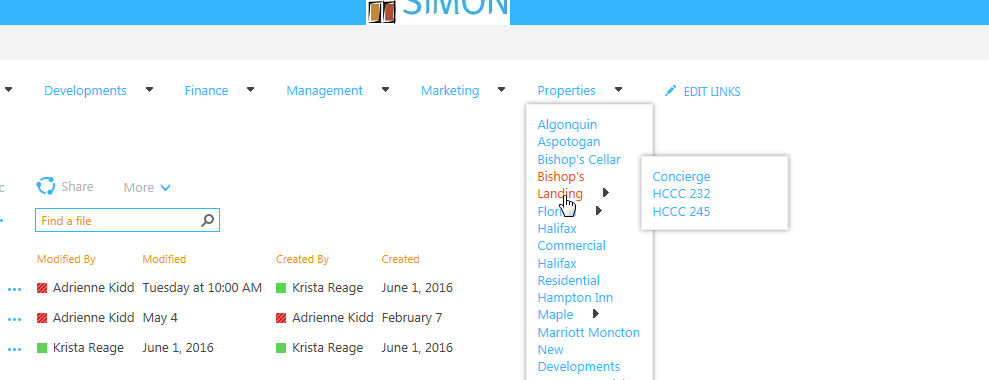Click the SIMON logo image
Viewport: 989px width, 380px height.
(x=438, y=12)
